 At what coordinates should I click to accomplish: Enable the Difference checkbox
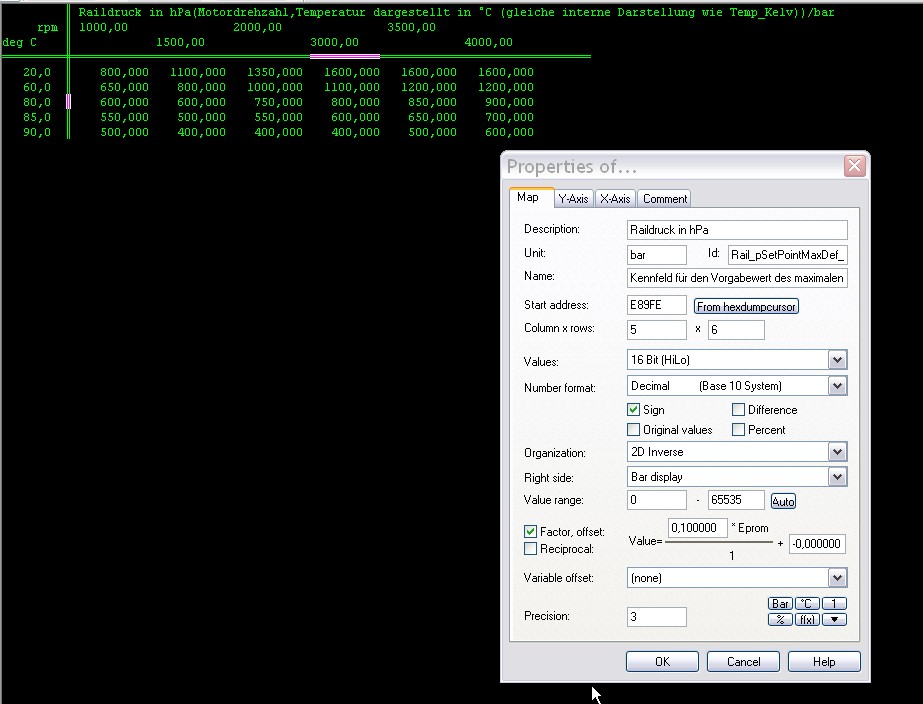tap(738, 410)
